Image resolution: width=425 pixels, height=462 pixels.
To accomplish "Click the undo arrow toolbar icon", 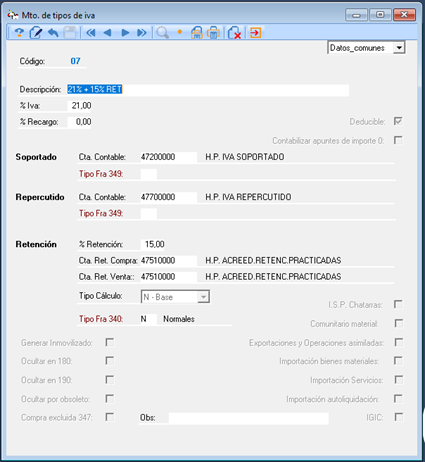I will pyautogui.click(x=53, y=33).
